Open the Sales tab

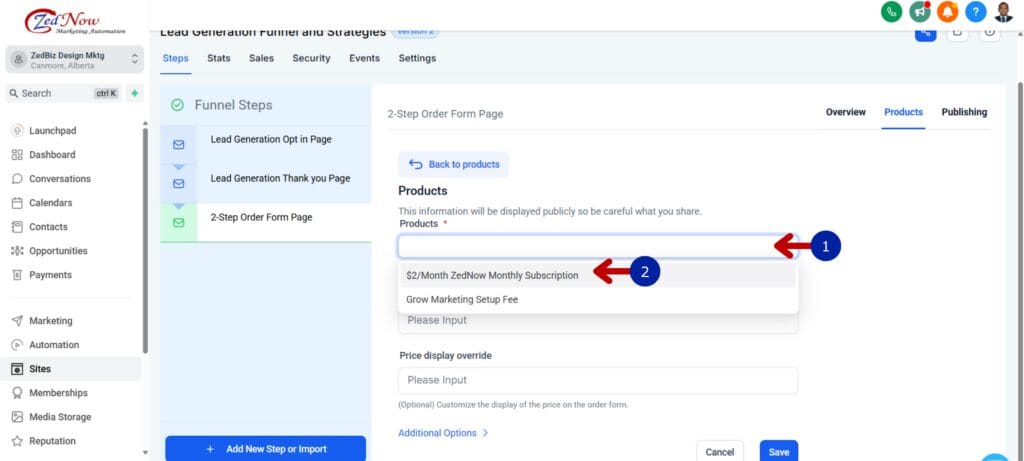[261, 58]
